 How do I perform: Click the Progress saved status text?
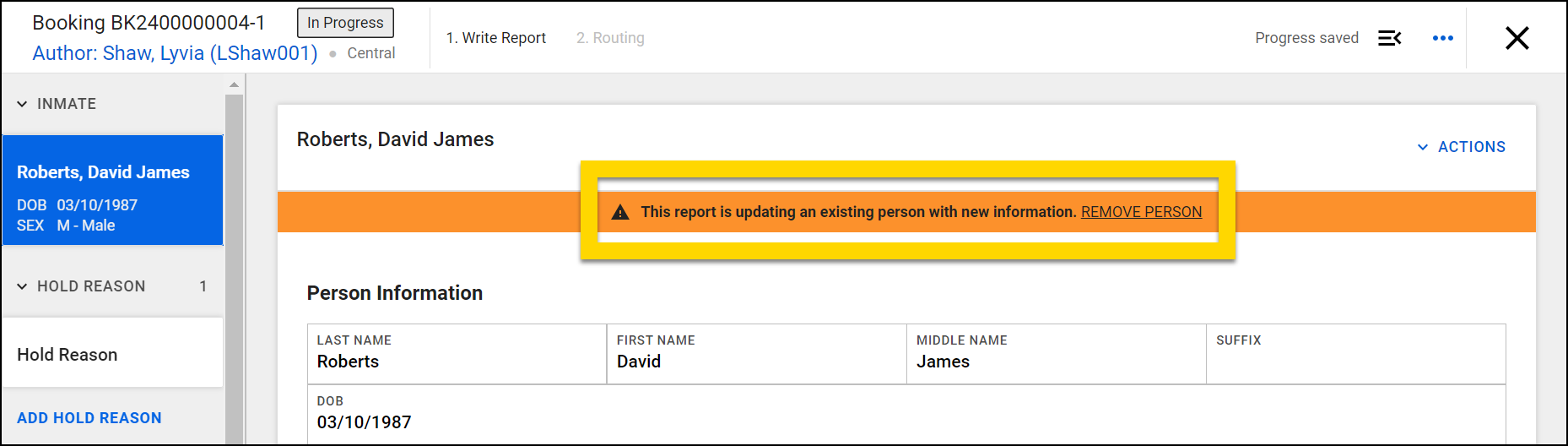coord(1306,38)
